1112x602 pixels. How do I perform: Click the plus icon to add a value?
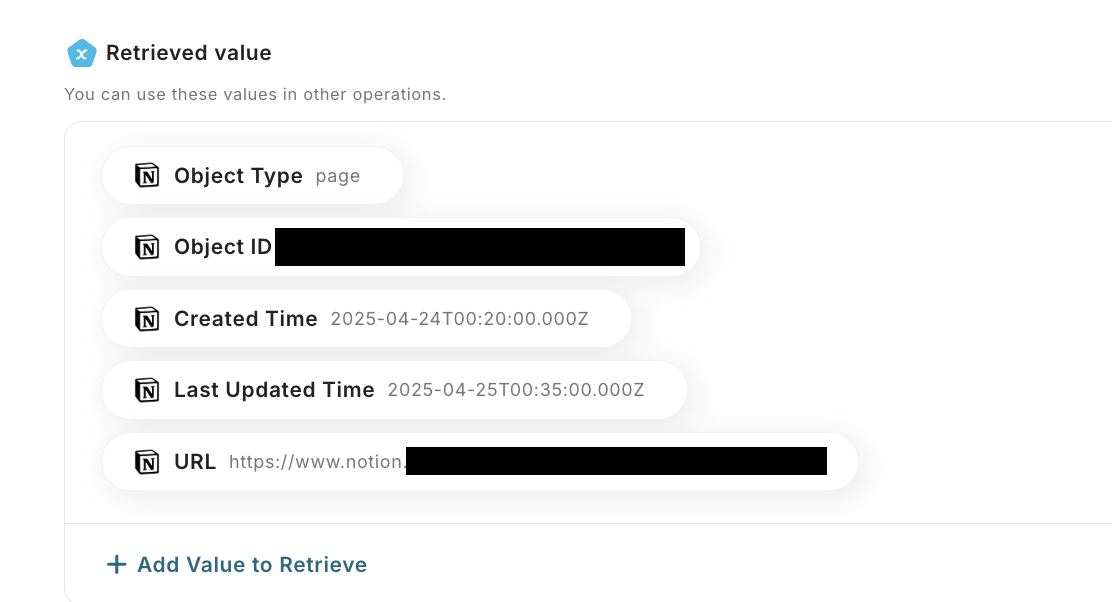[117, 565]
